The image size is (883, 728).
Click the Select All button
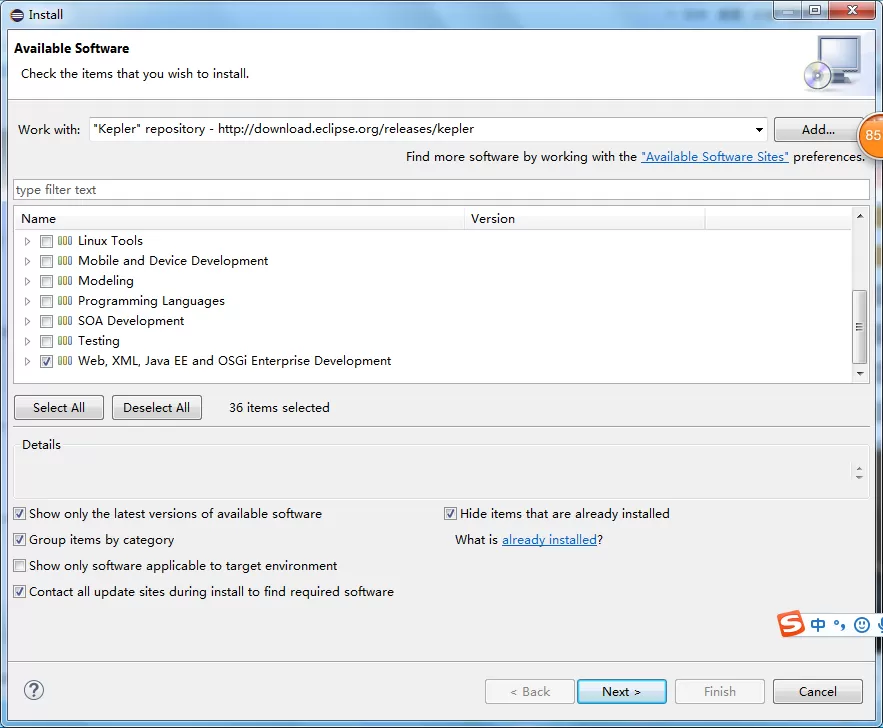pyautogui.click(x=59, y=408)
